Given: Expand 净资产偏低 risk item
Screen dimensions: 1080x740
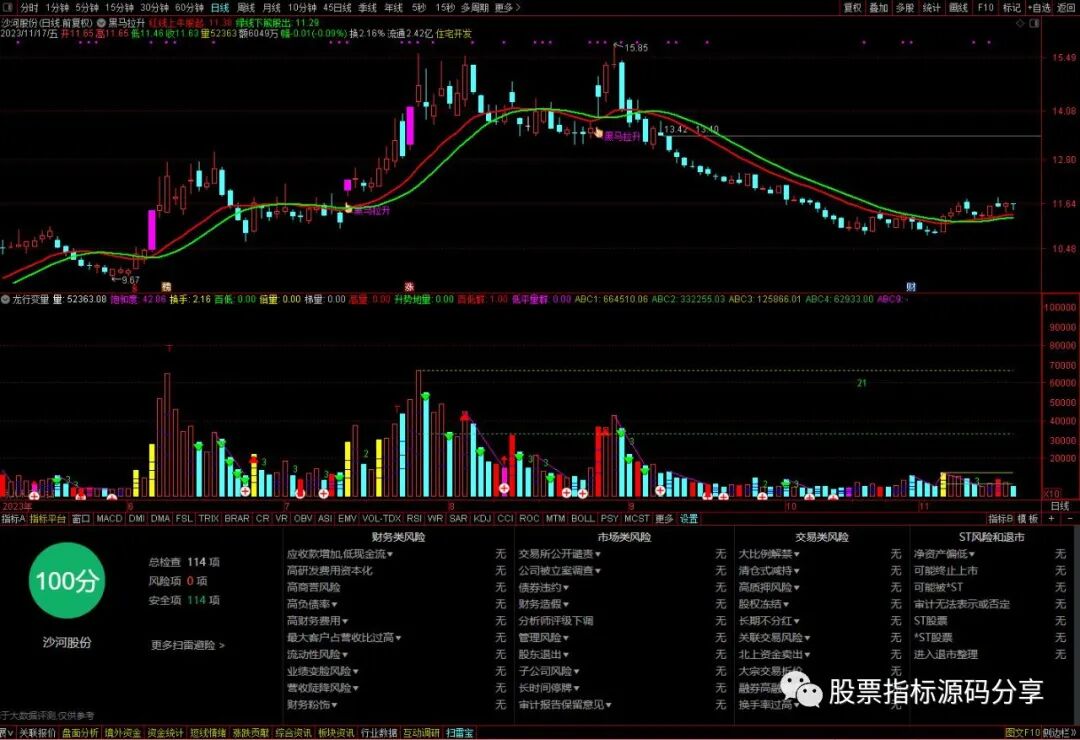Looking at the screenshot, I should pos(944,554).
